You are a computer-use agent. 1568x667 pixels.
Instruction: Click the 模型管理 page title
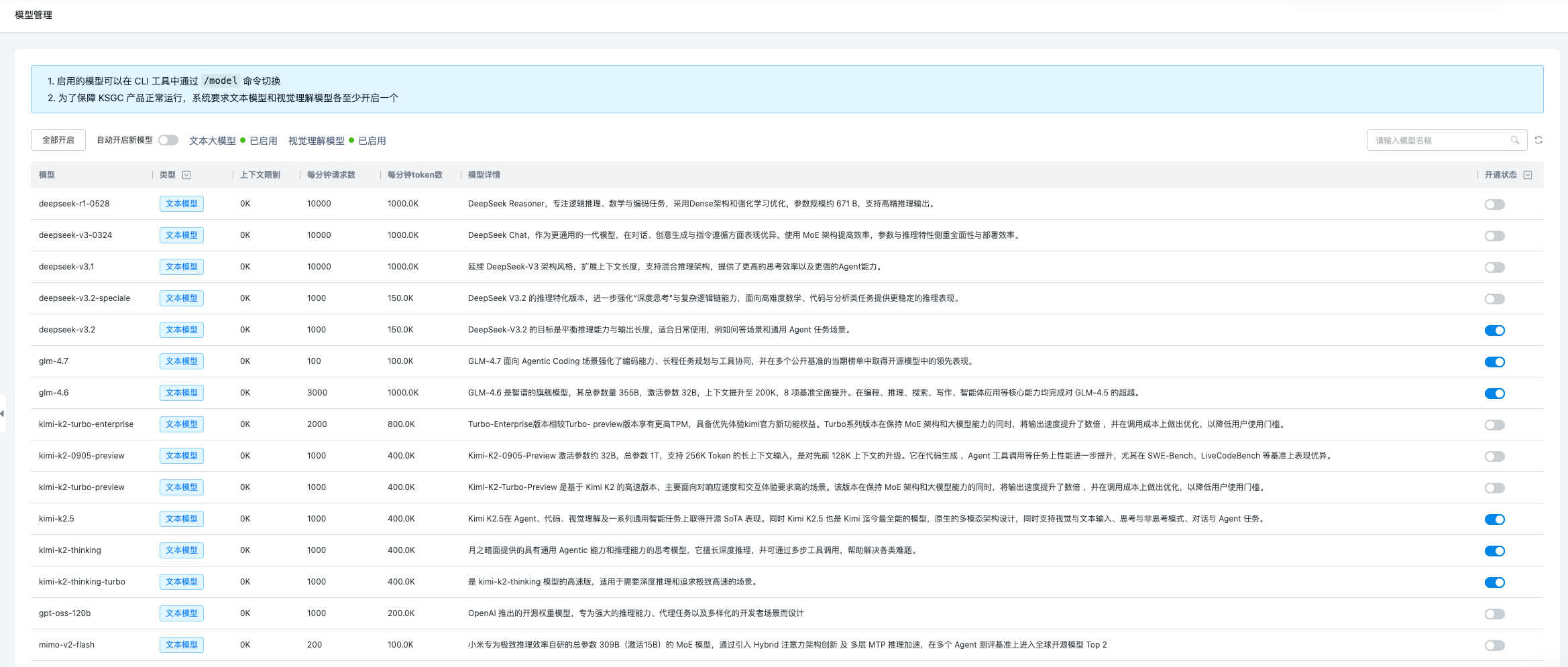pos(34,15)
